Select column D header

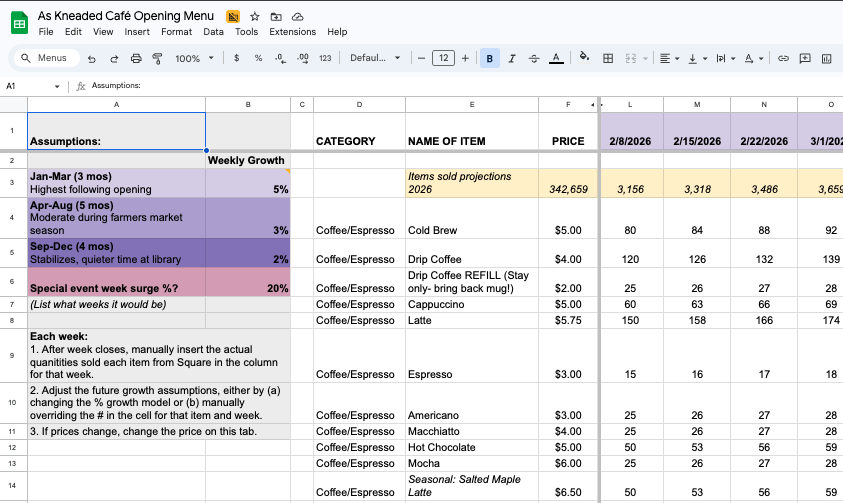point(359,105)
